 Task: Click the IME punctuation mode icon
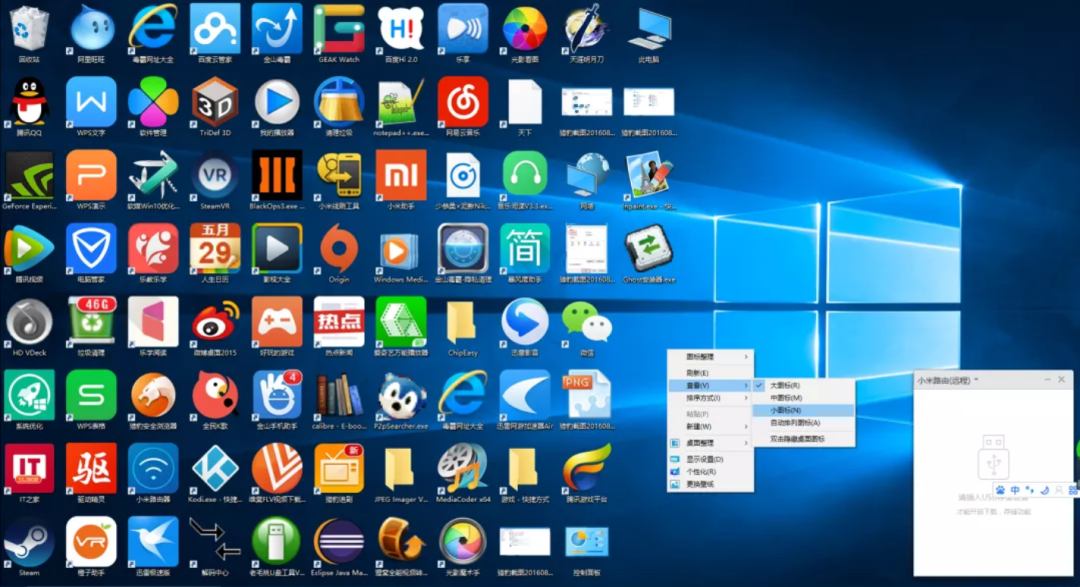pyautogui.click(x=1030, y=490)
